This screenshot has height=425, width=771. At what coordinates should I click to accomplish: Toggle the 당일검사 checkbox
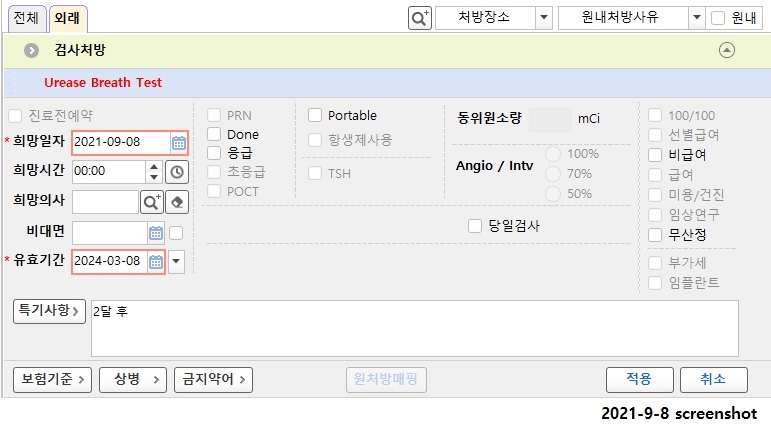[x=474, y=226]
